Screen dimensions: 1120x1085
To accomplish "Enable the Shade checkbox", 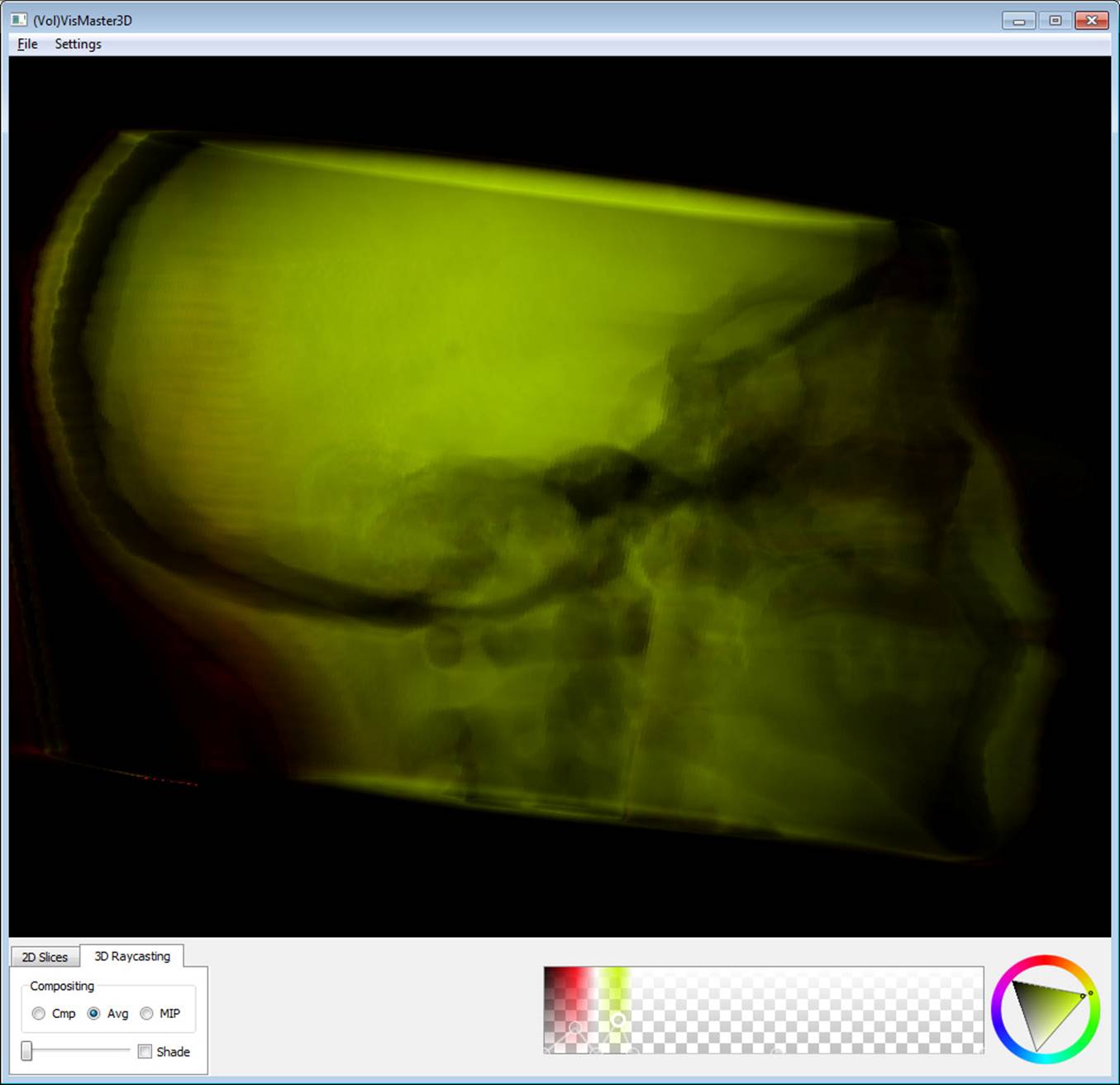I will coord(145,1051).
